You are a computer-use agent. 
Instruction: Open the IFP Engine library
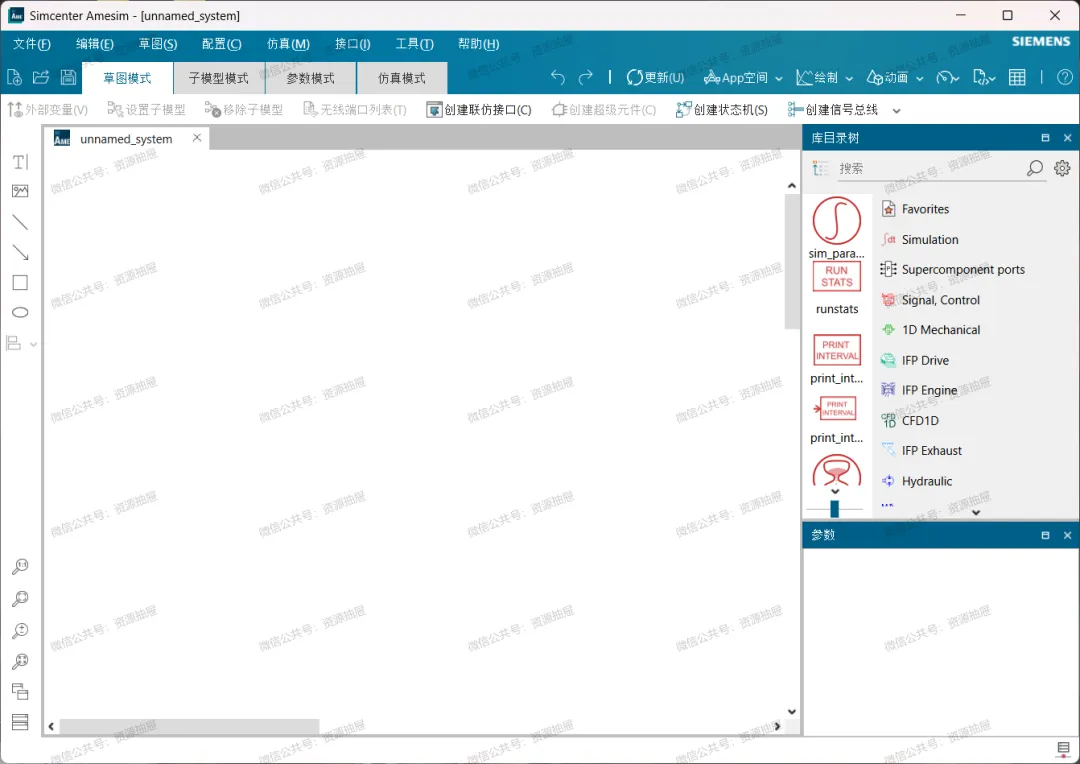pos(920,390)
